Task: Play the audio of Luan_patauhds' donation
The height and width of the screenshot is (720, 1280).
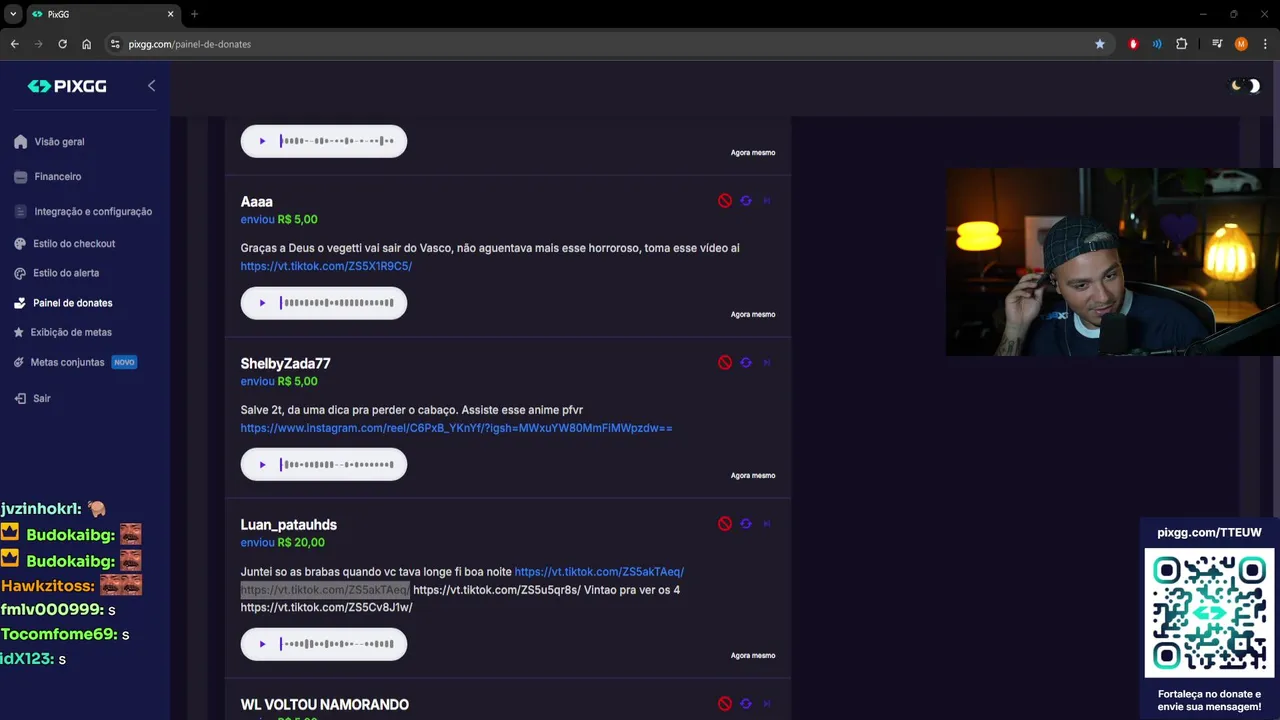Action: 262,644
